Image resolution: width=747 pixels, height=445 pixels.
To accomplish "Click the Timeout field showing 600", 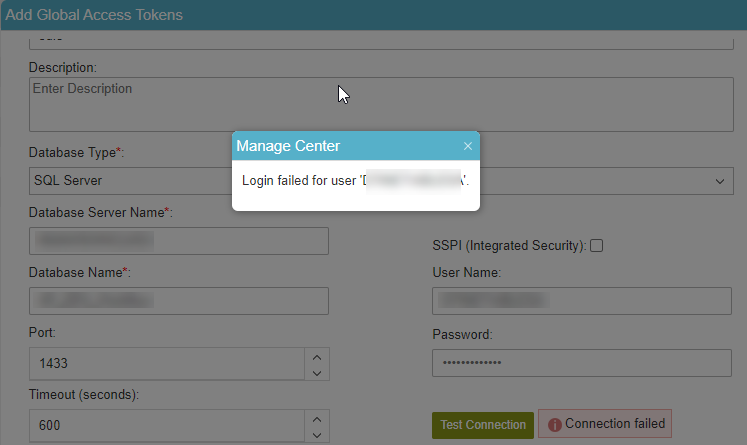I will tap(165, 425).
